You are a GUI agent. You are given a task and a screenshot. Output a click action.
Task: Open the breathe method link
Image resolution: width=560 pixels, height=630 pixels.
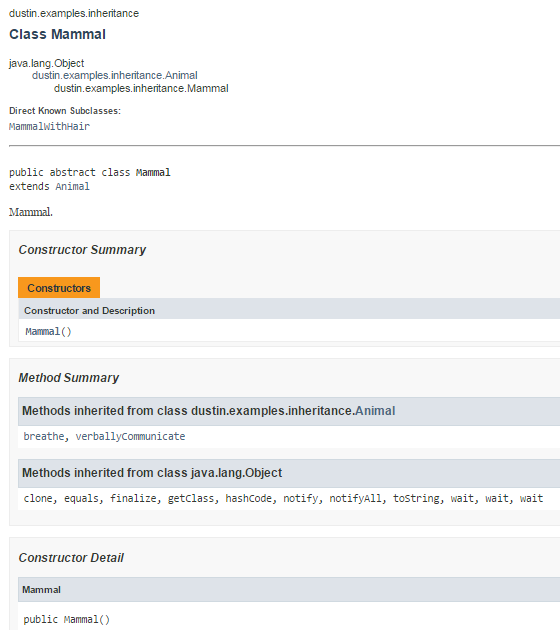pos(44,436)
